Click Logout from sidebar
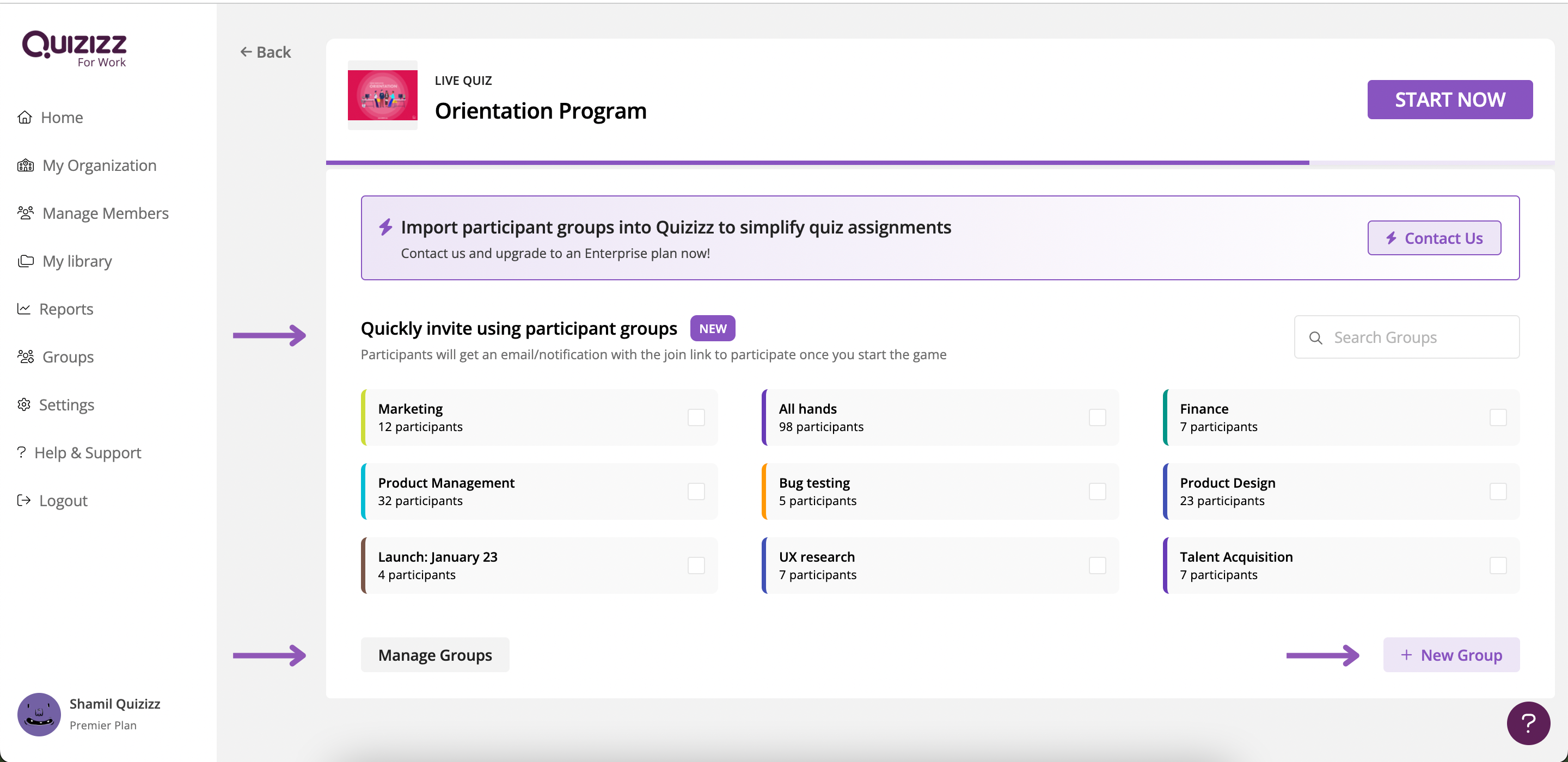 click(x=64, y=500)
